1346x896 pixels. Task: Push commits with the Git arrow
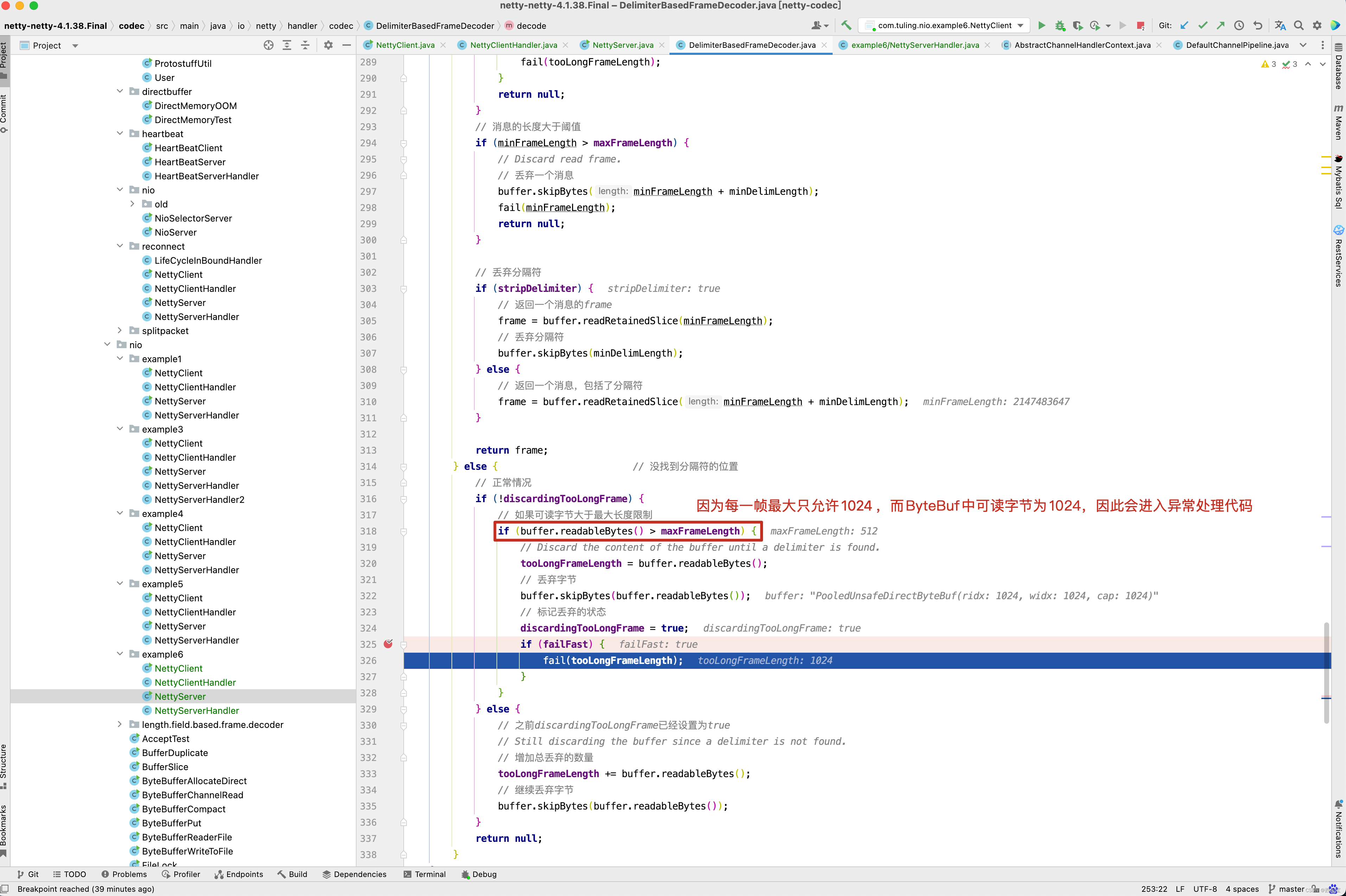(x=1220, y=25)
